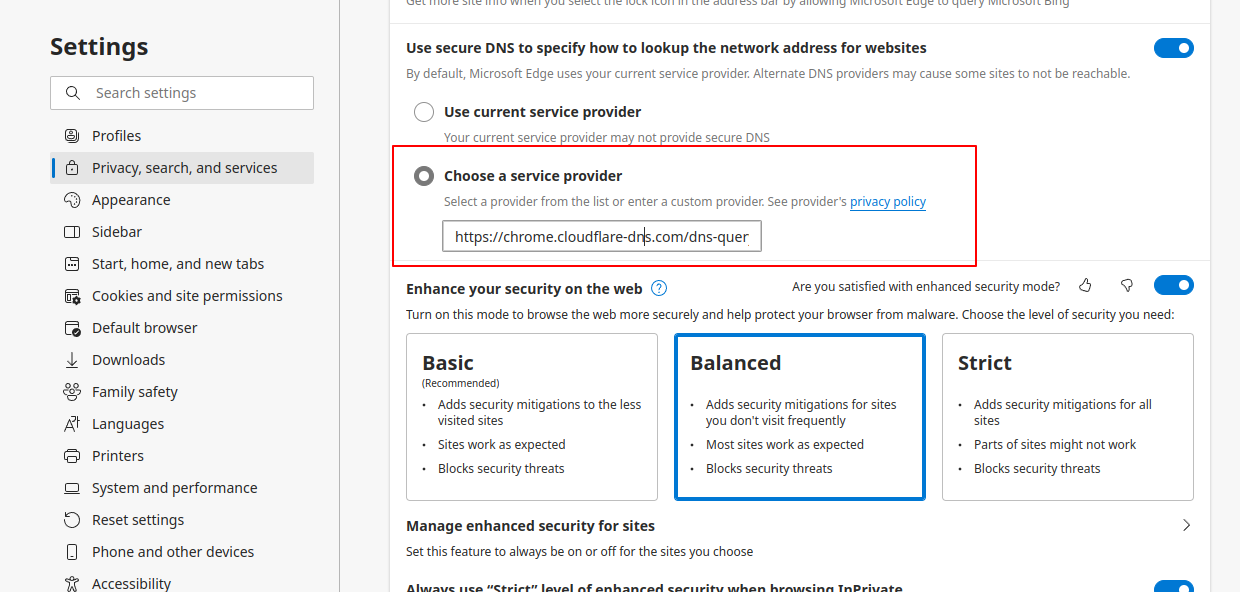
Task: Click the thumbs down feedback icon
Action: 1127,285
